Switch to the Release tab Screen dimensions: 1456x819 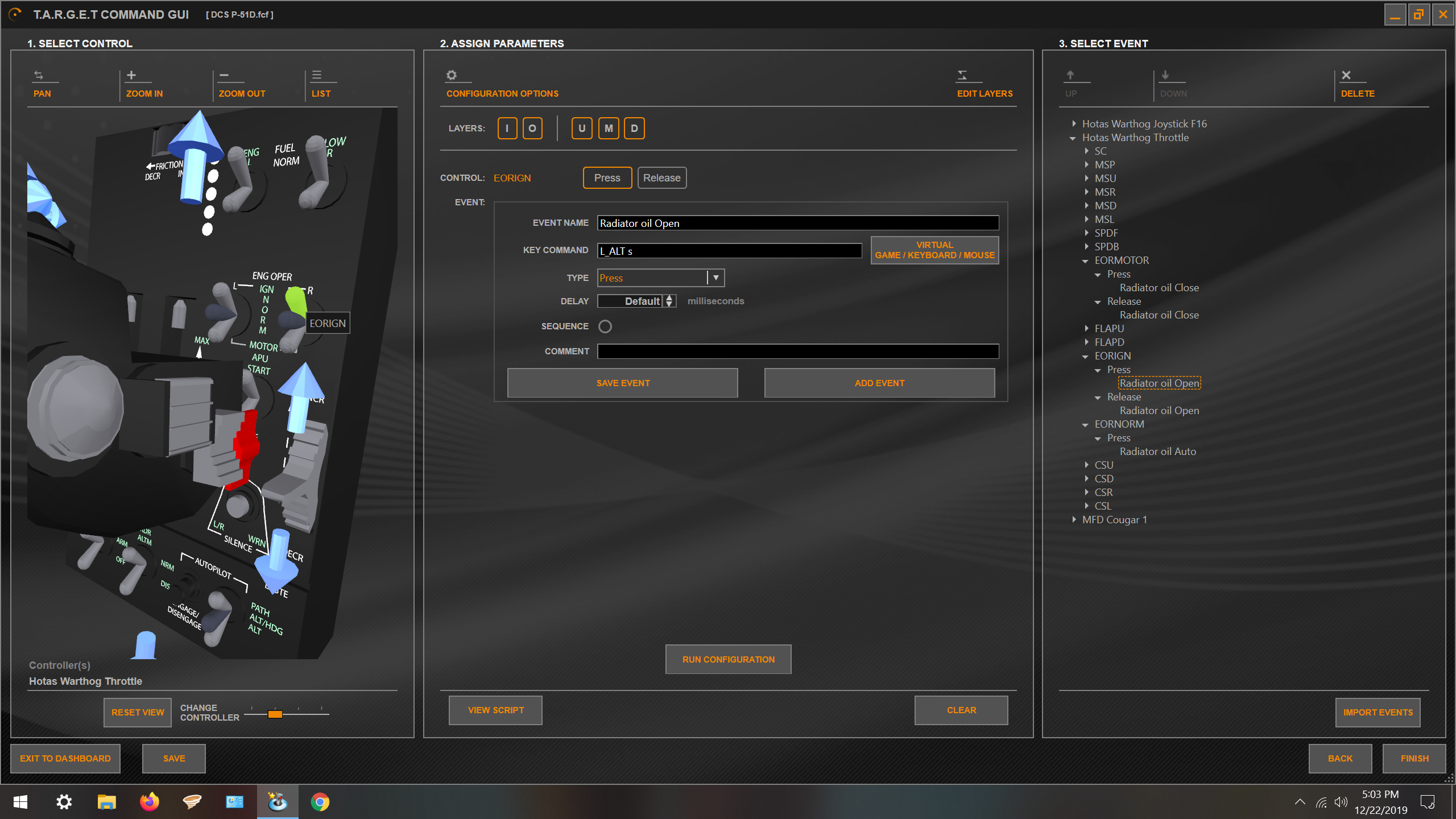(x=662, y=178)
